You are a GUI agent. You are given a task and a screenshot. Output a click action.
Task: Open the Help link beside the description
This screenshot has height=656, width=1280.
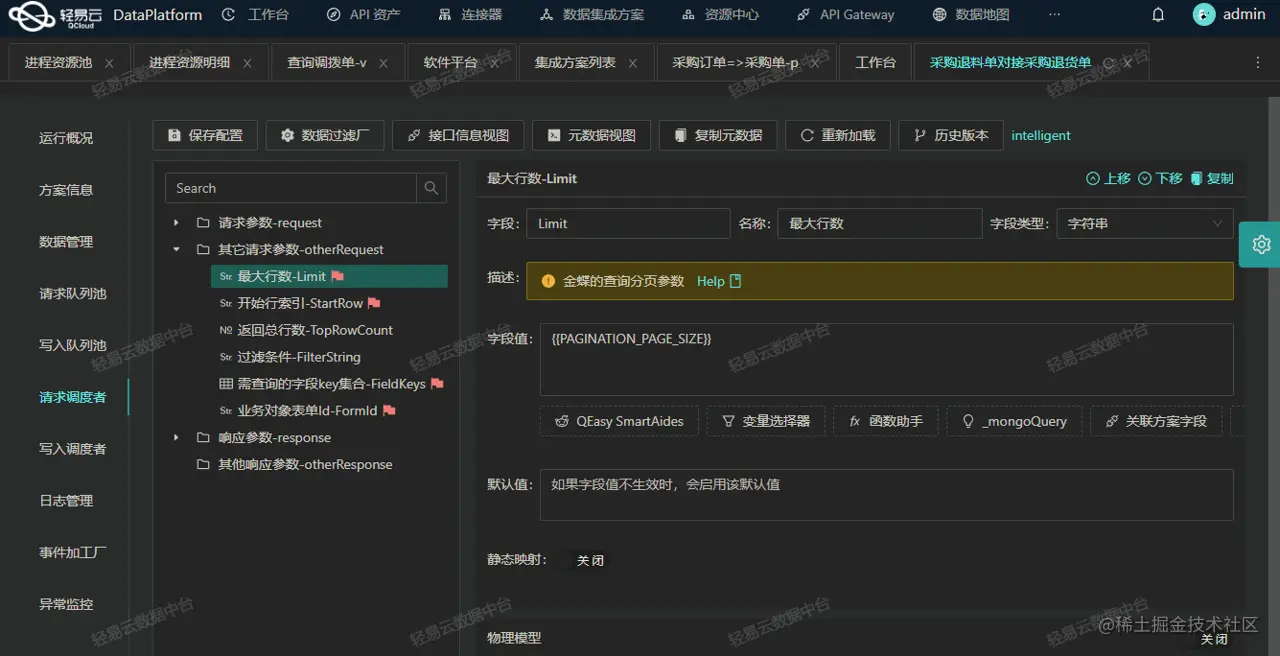tap(710, 281)
